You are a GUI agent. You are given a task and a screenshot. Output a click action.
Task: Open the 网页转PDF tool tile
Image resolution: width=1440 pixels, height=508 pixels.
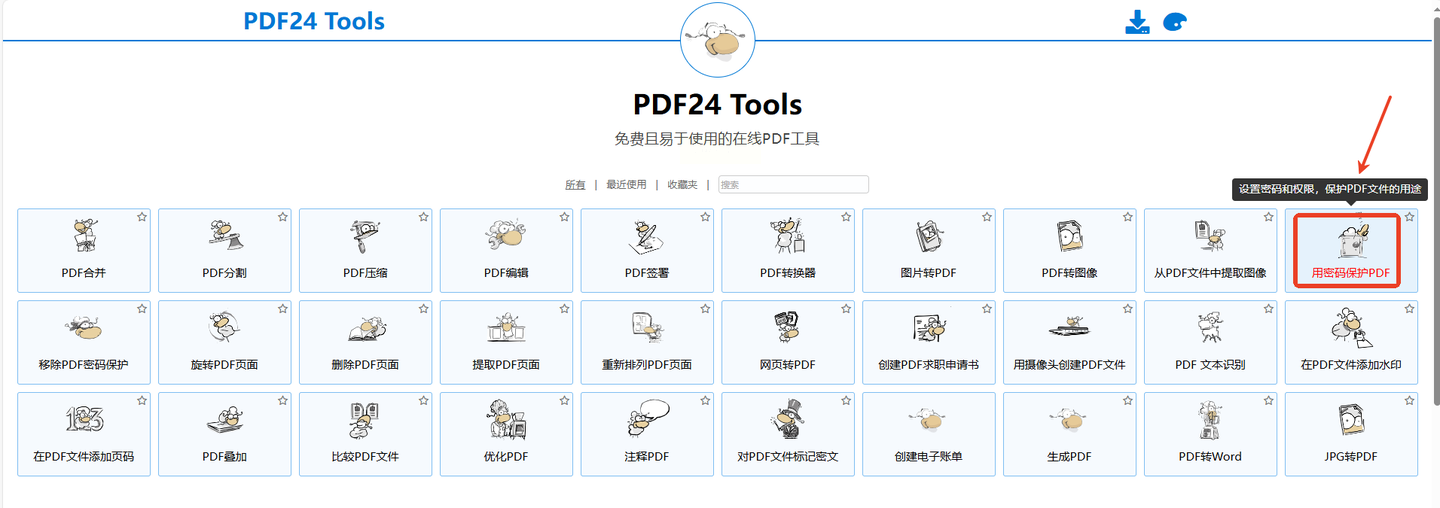coord(788,343)
